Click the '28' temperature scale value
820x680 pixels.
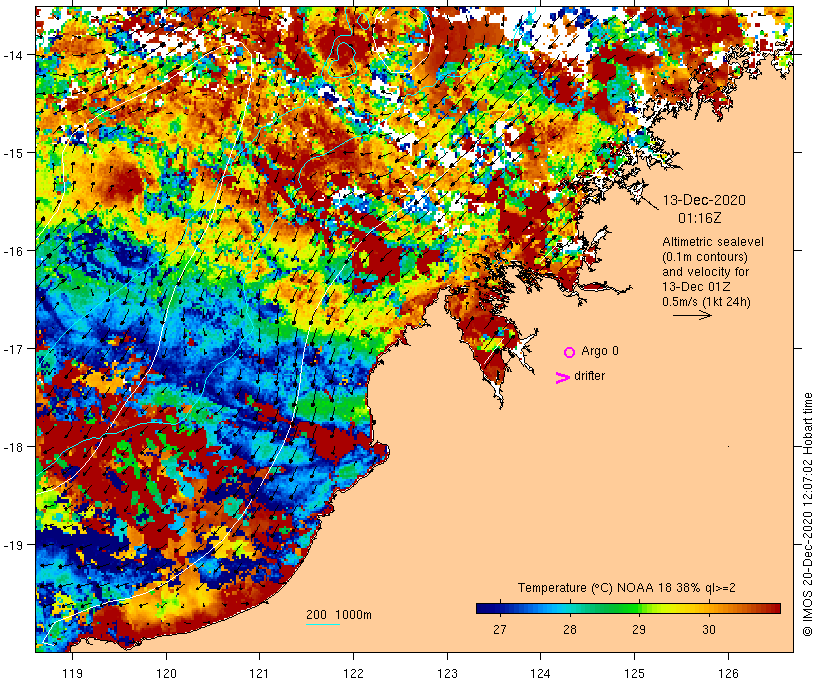[x=570, y=629]
